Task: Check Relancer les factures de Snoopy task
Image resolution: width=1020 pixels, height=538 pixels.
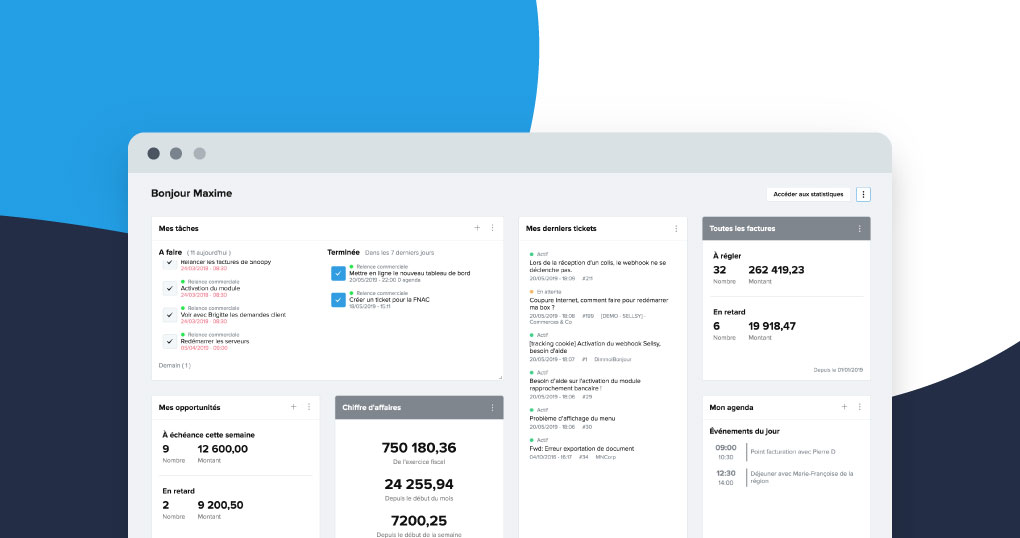Action: 170,262
